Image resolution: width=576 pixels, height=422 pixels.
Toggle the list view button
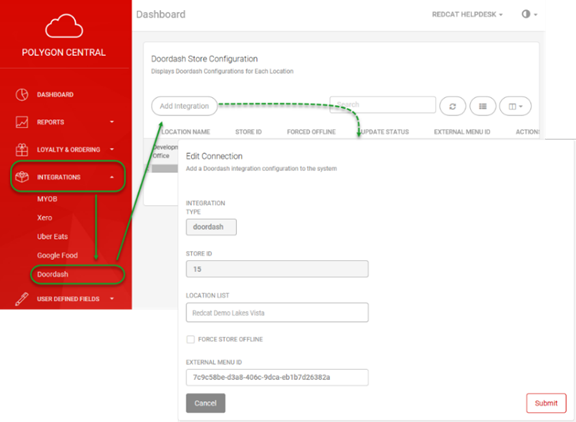(483, 106)
